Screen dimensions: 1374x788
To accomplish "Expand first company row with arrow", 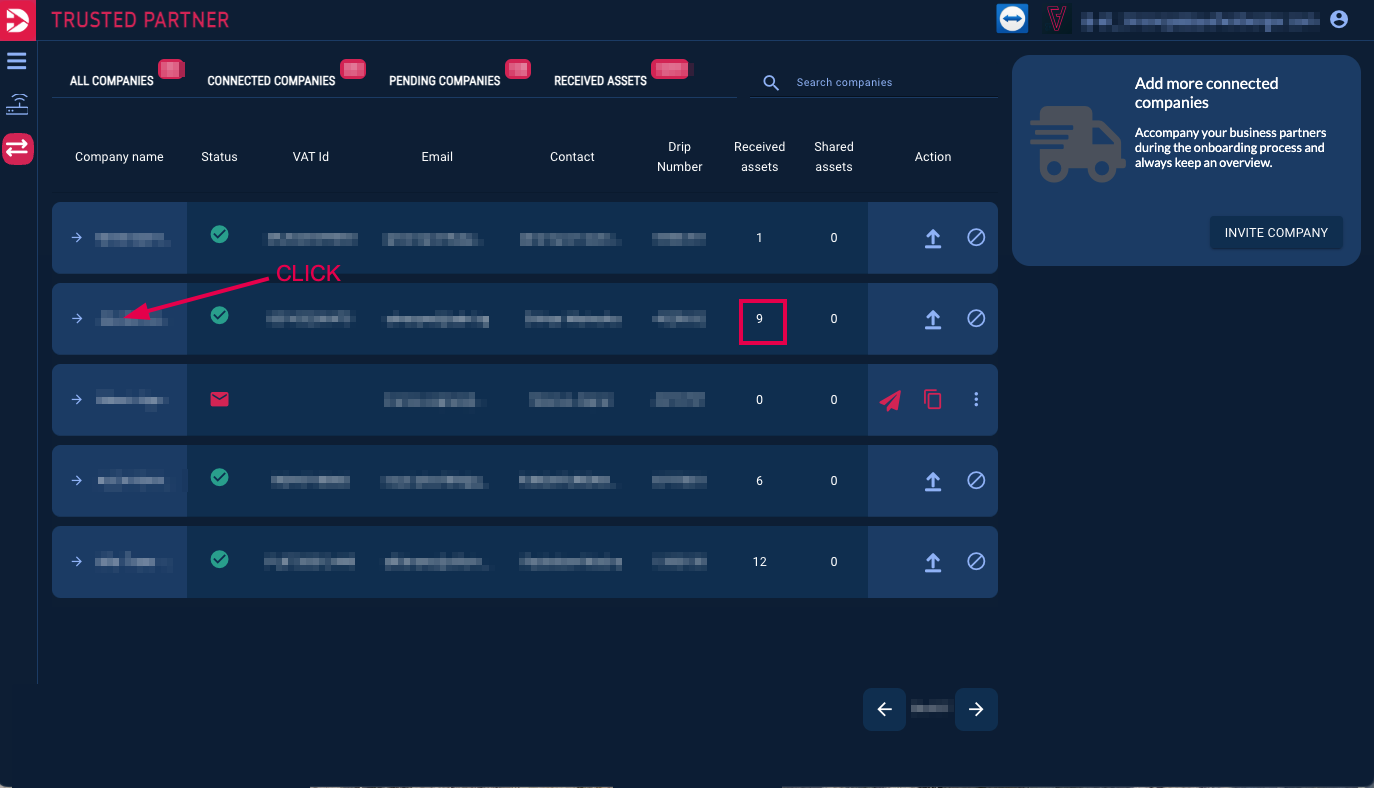I will 77,238.
